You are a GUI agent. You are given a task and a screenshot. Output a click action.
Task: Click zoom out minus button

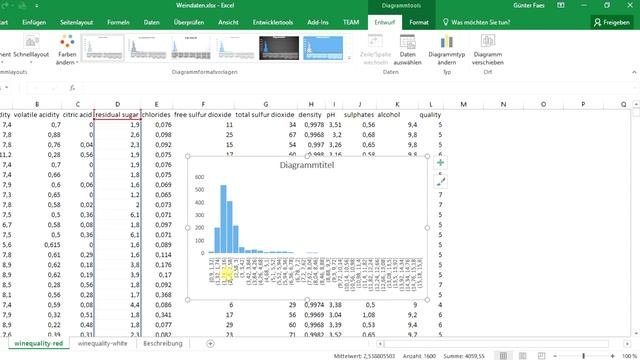[555, 356]
